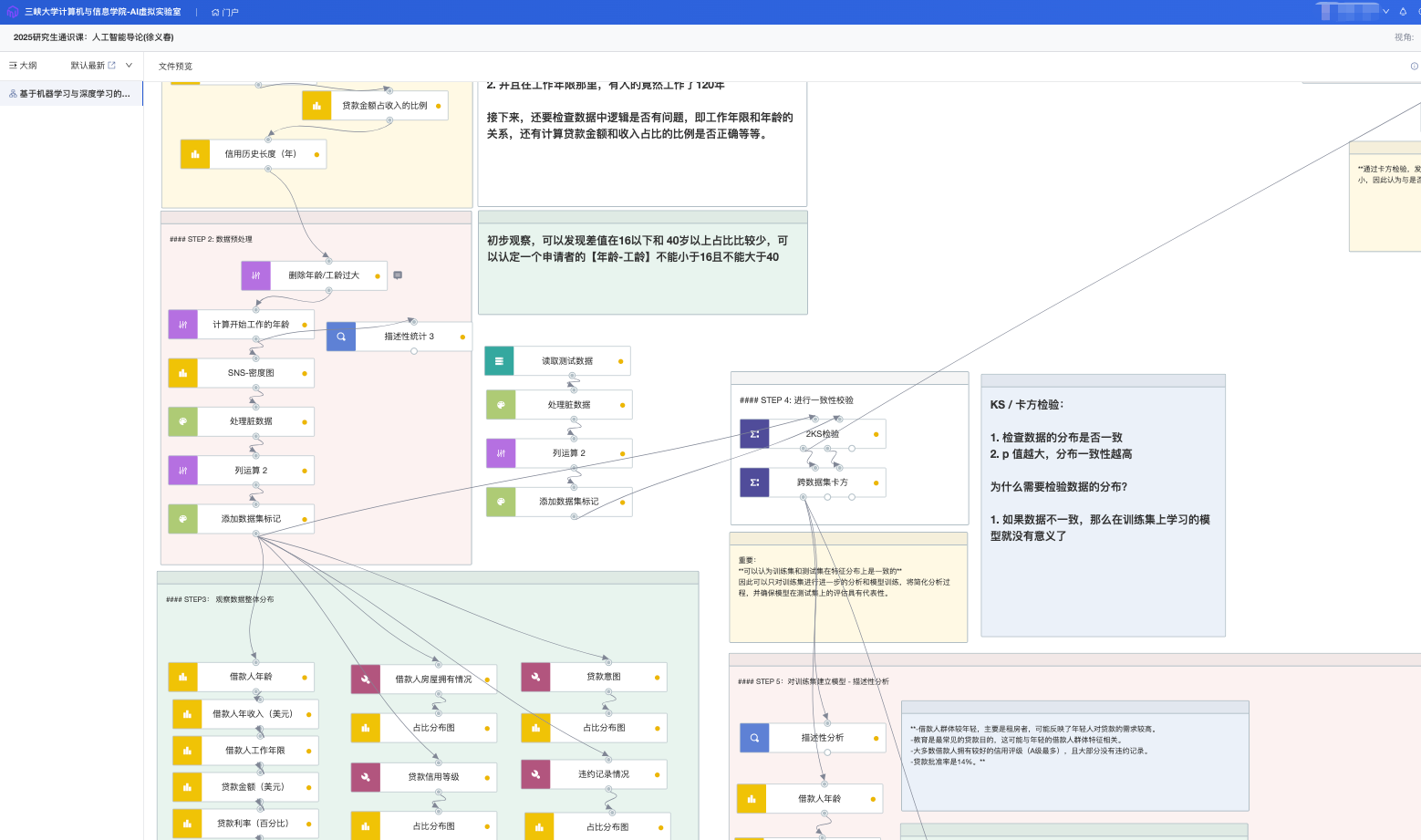Select the 读取测试数据 teal node icon

click(x=499, y=361)
